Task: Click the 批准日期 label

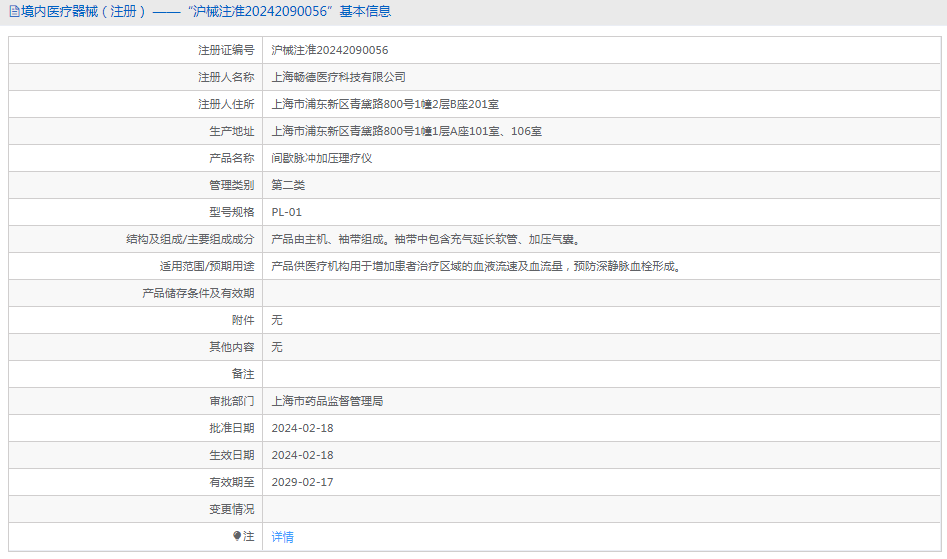Action: coord(232,428)
